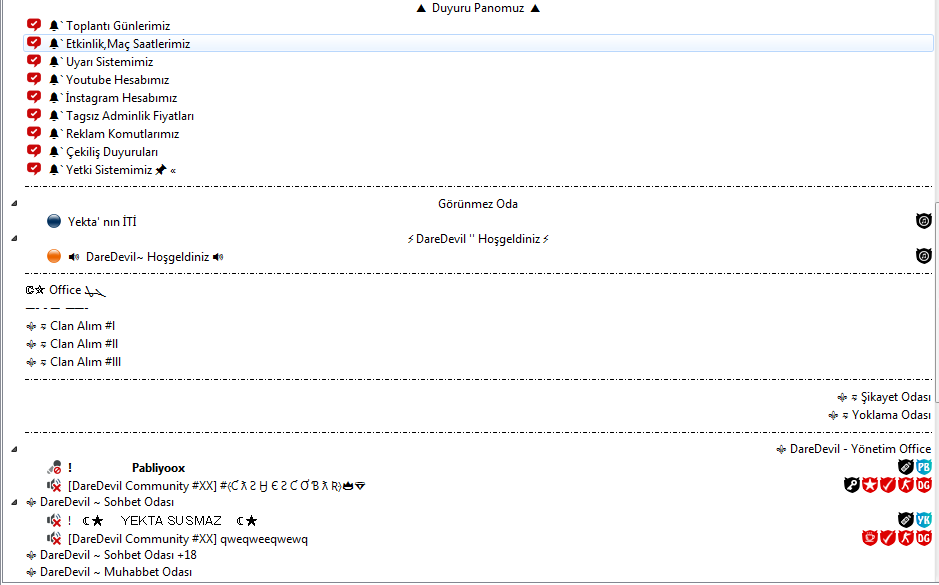939x585 pixels.
Task: Select the Görünmez Oda channel name
Action: 478,204
